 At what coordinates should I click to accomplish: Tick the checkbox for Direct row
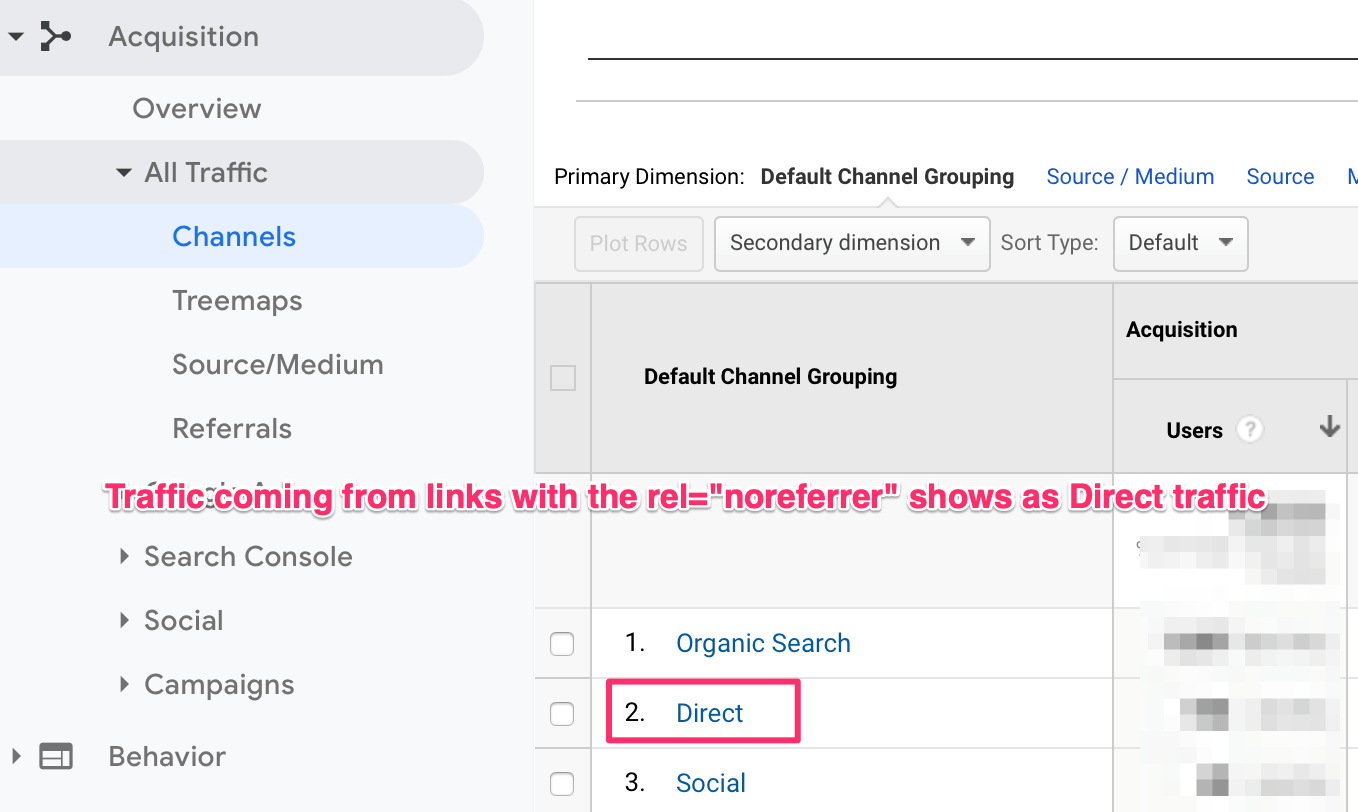(562, 714)
